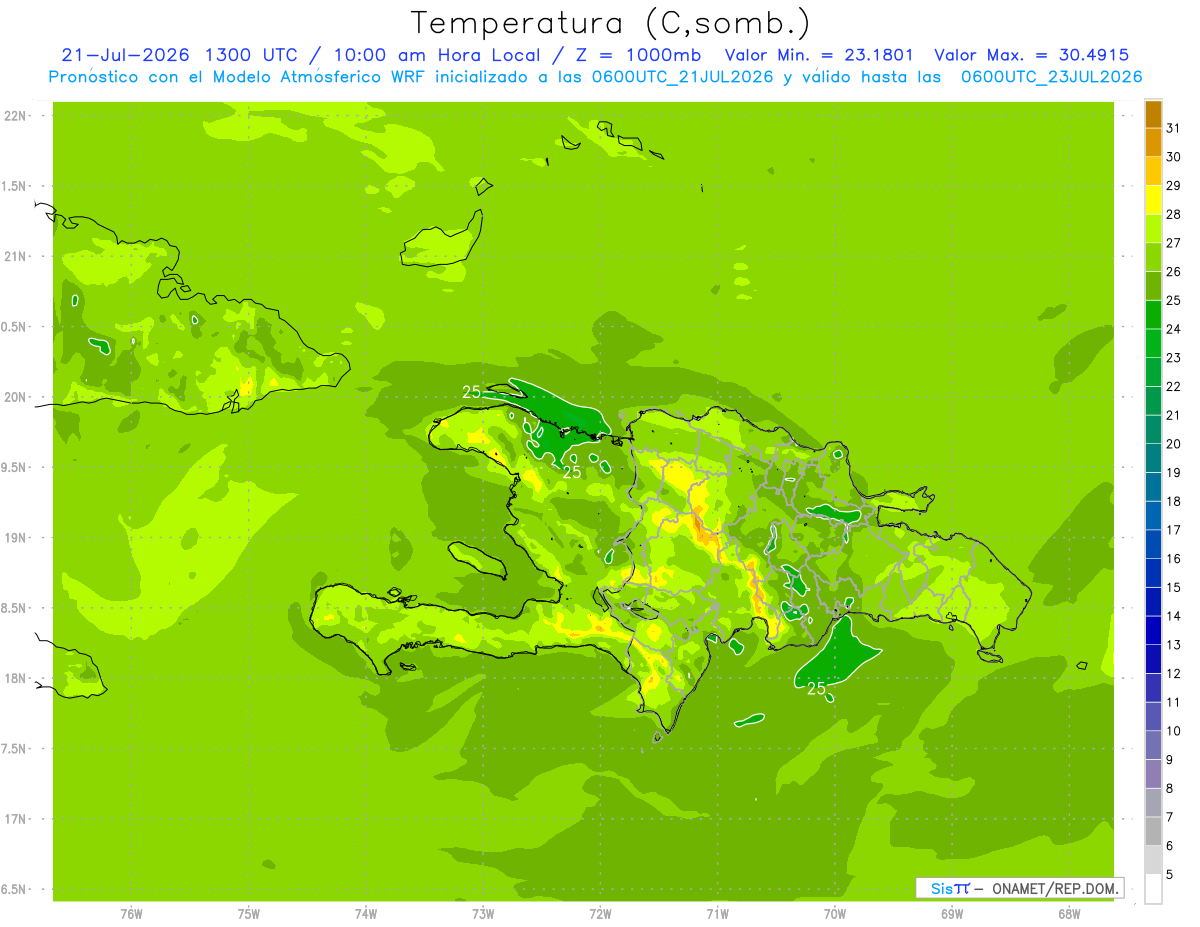Click the 25 contour label left of the dark green band north of Haiti
1200x927 pixels.
pyautogui.click(x=472, y=391)
